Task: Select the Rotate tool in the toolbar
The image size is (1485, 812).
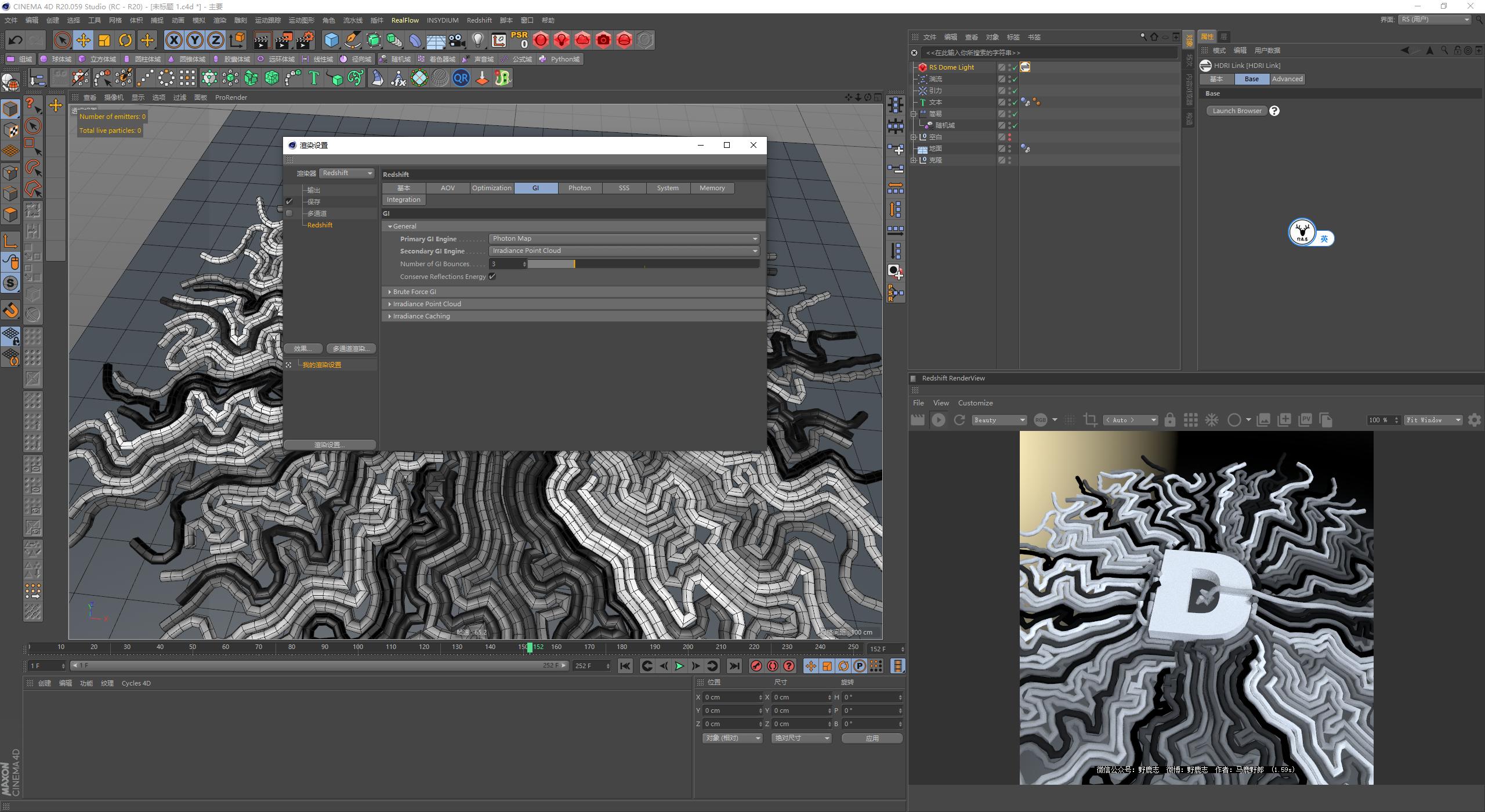Action: 125,40
